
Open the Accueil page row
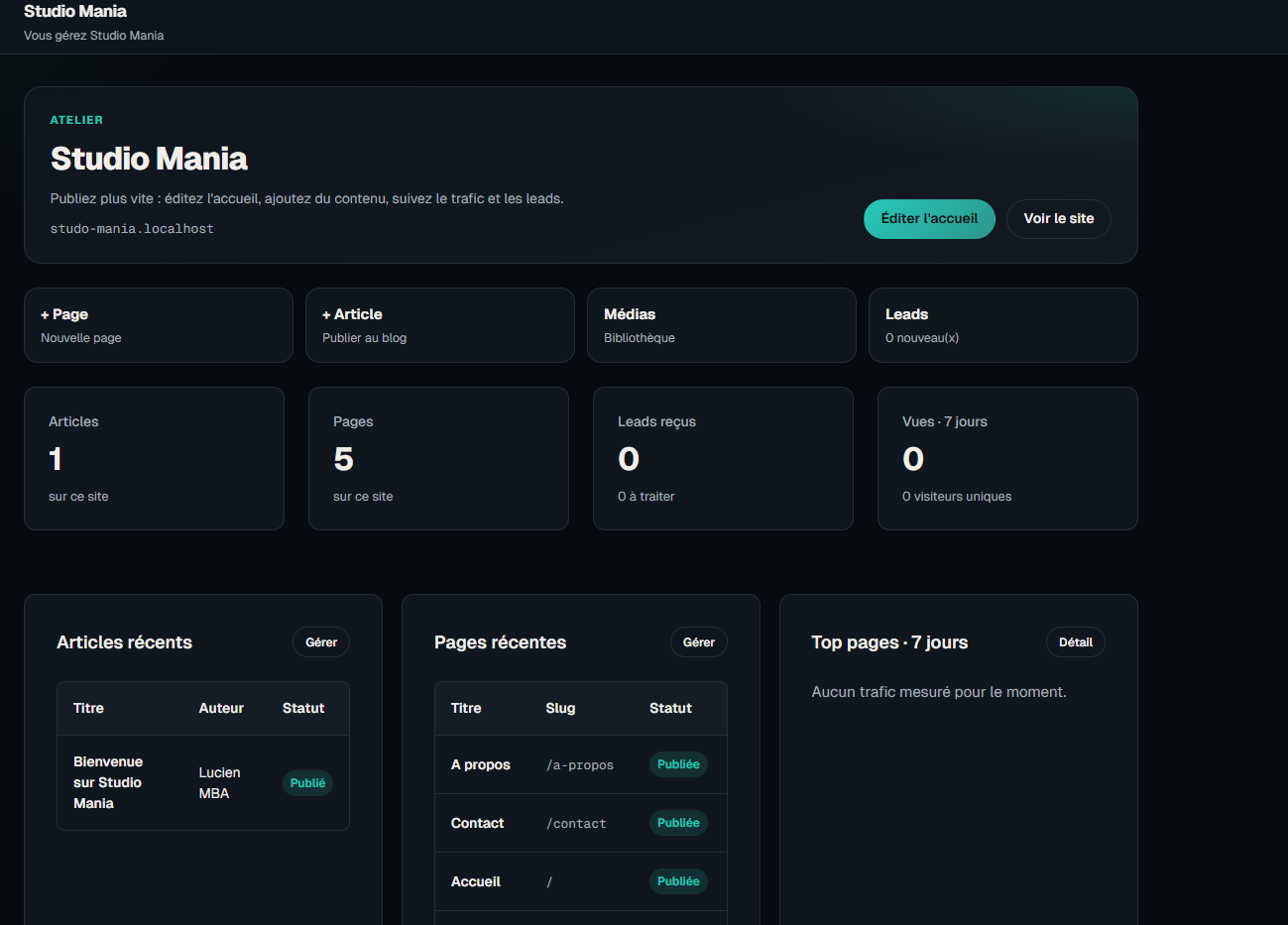point(581,881)
